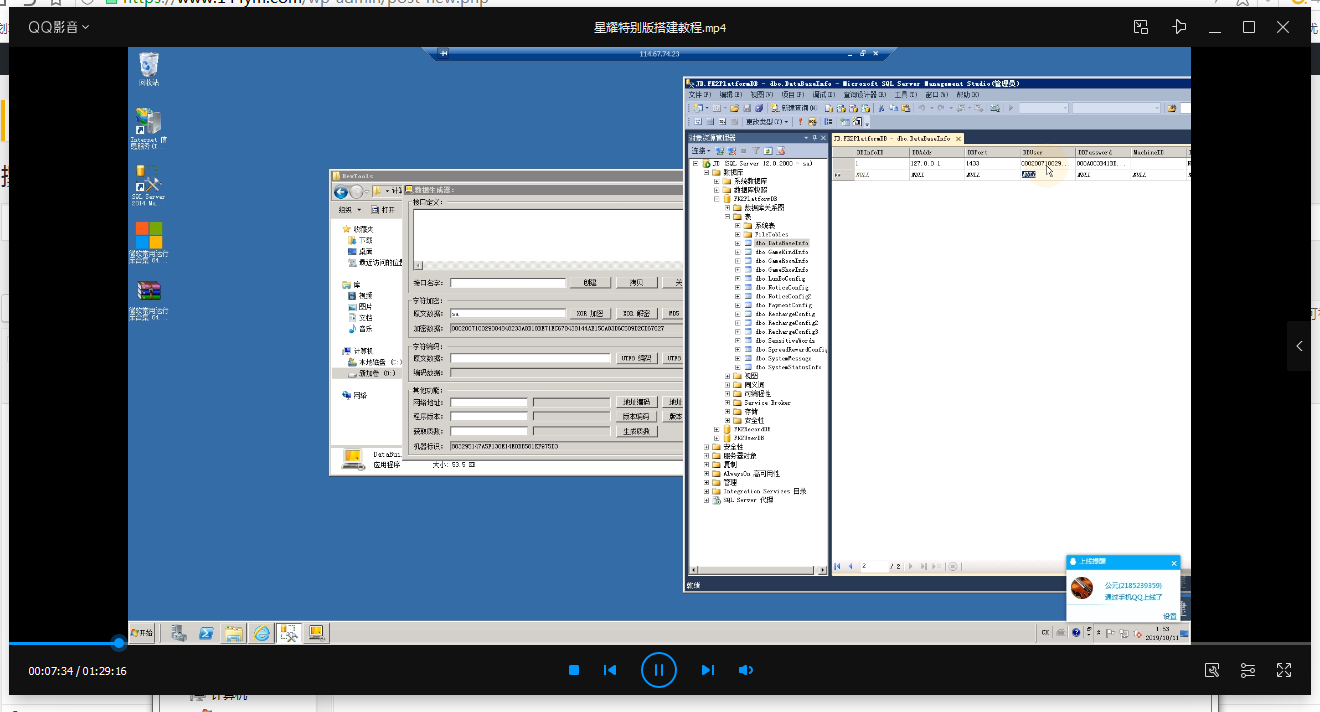Switch QQ Player to mini mode
The width and height of the screenshot is (1320, 712).
tap(1141, 27)
